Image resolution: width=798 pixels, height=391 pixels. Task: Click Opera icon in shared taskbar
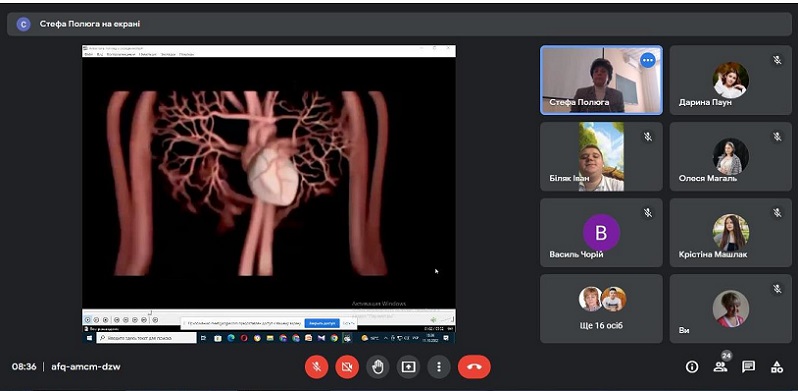coord(244,338)
